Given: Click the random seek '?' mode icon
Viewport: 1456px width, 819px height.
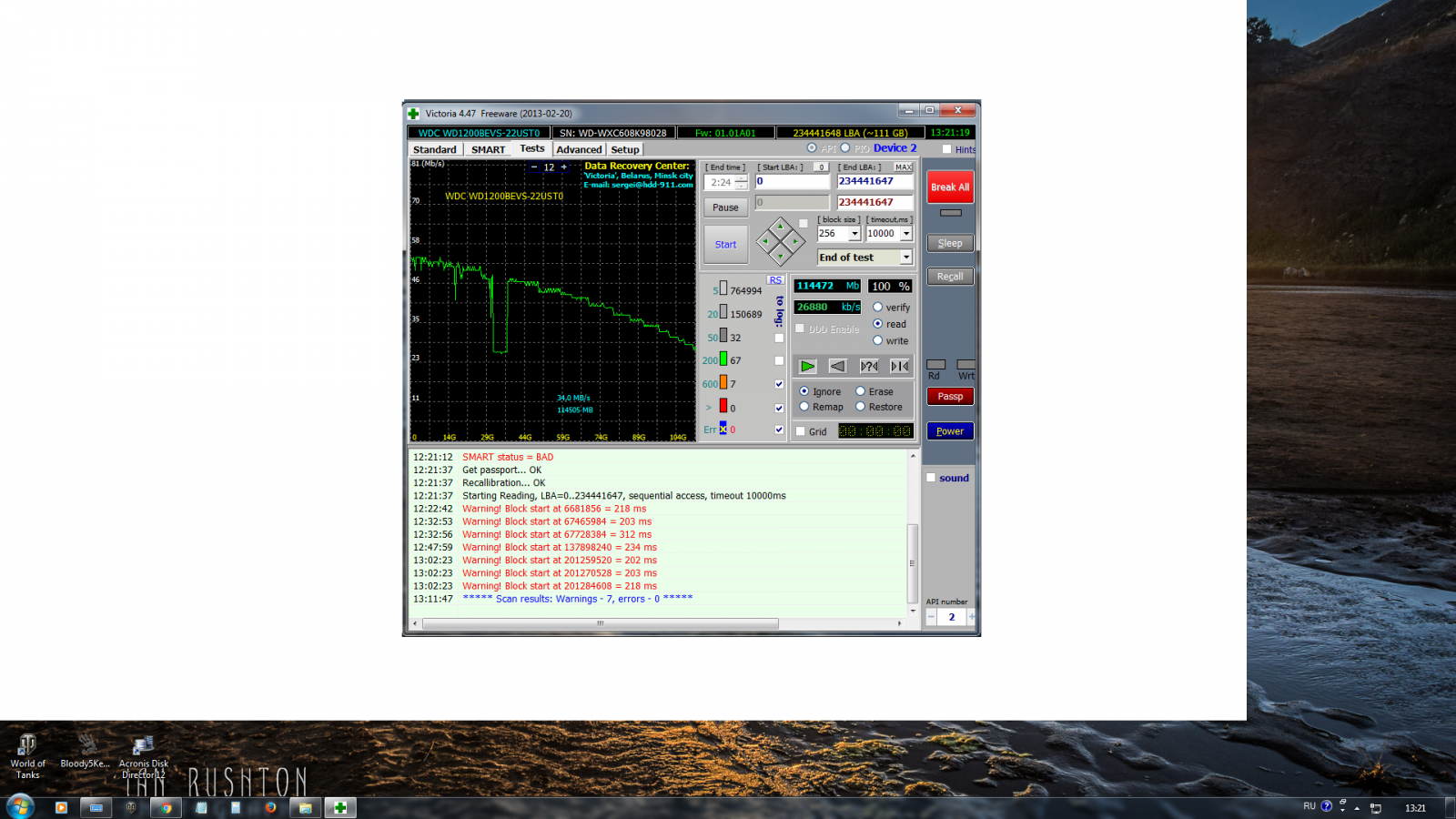Looking at the screenshot, I should click(x=869, y=366).
